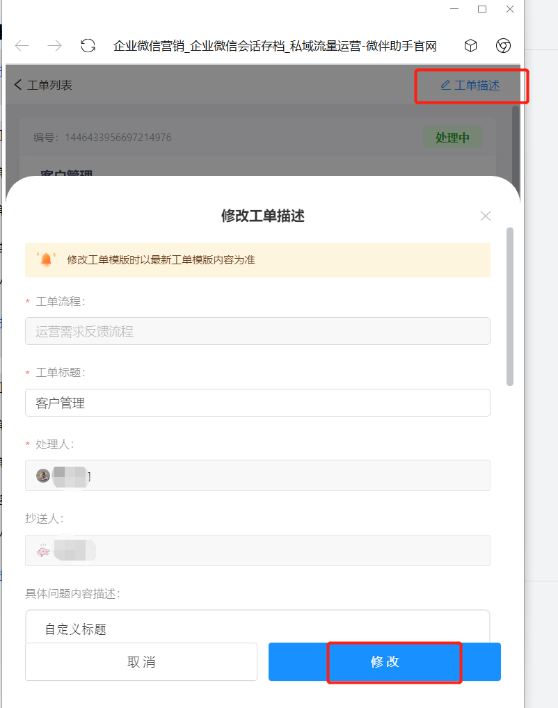Open the 处理人 selector field
Screen dimensions: 558x708
[258, 475]
